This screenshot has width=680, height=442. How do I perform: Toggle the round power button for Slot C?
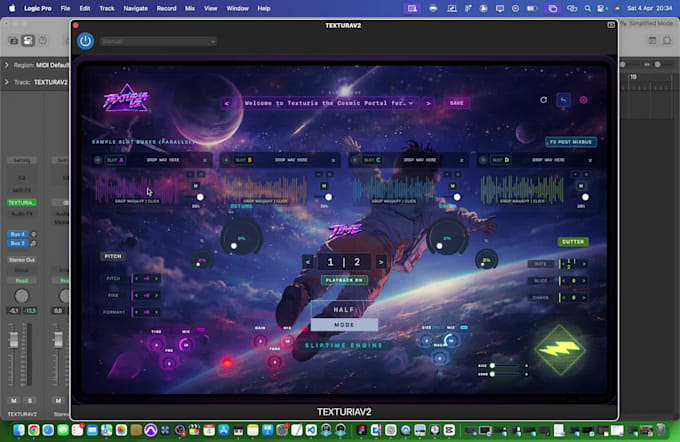tap(355, 160)
